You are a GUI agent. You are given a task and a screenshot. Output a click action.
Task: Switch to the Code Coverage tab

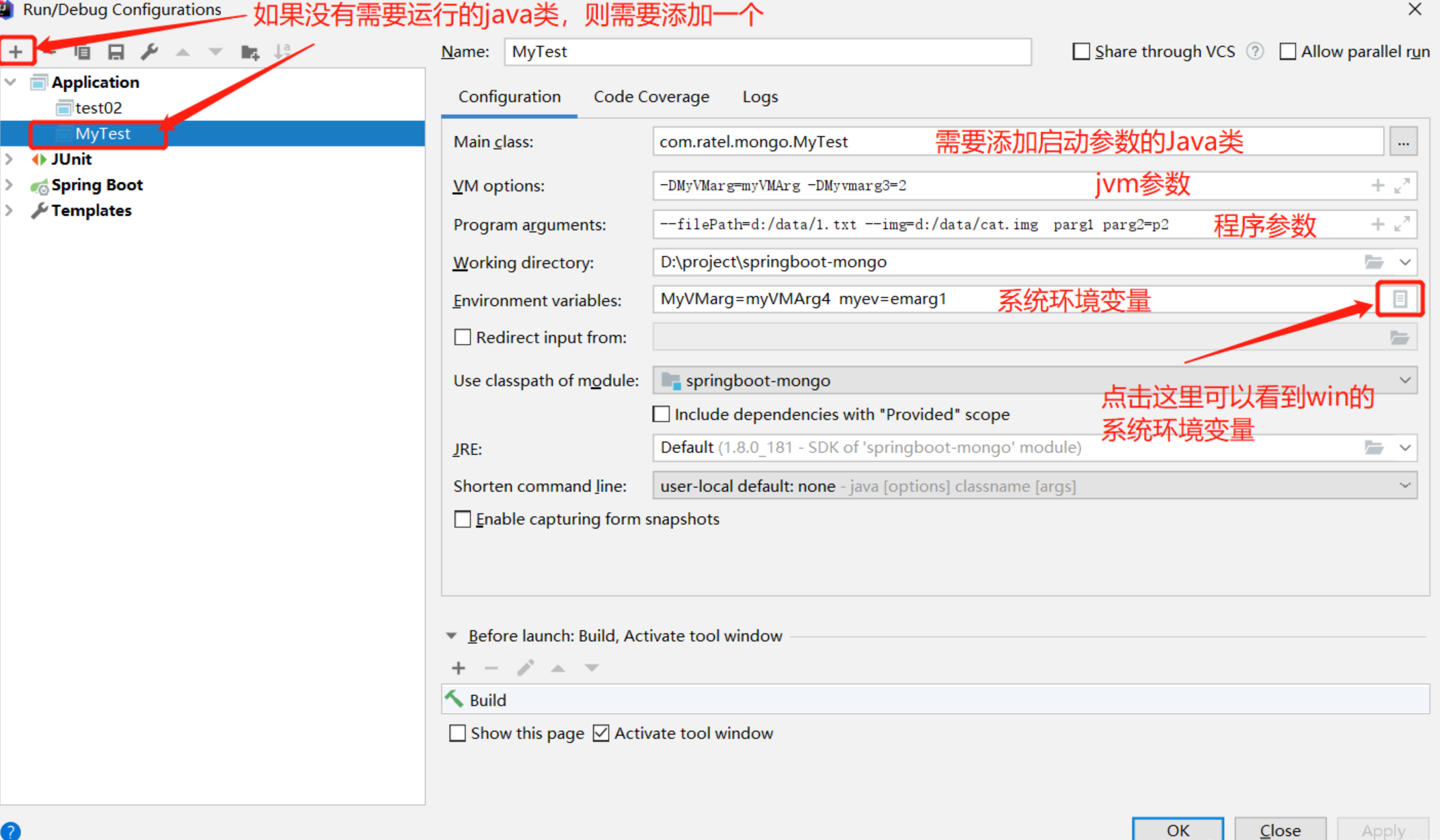coord(652,97)
